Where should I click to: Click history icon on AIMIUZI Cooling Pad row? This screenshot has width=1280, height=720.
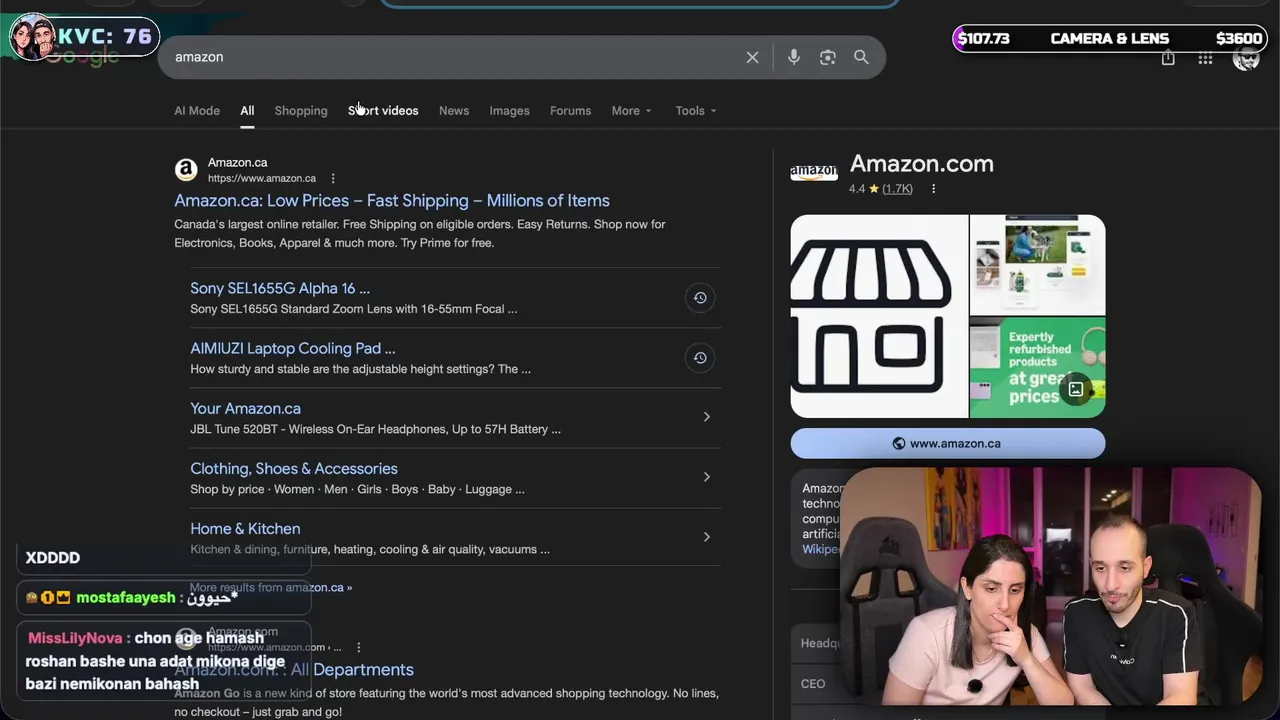(x=700, y=358)
